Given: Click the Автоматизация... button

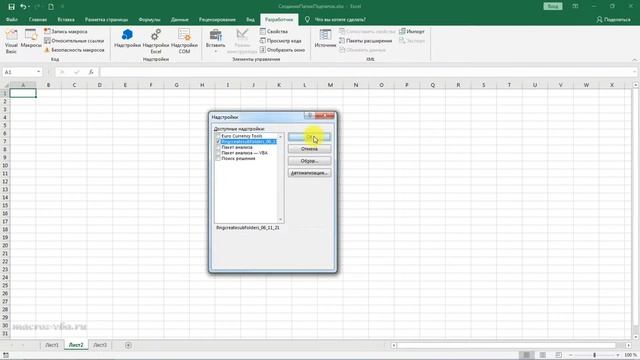Looking at the screenshot, I should click(309, 173).
